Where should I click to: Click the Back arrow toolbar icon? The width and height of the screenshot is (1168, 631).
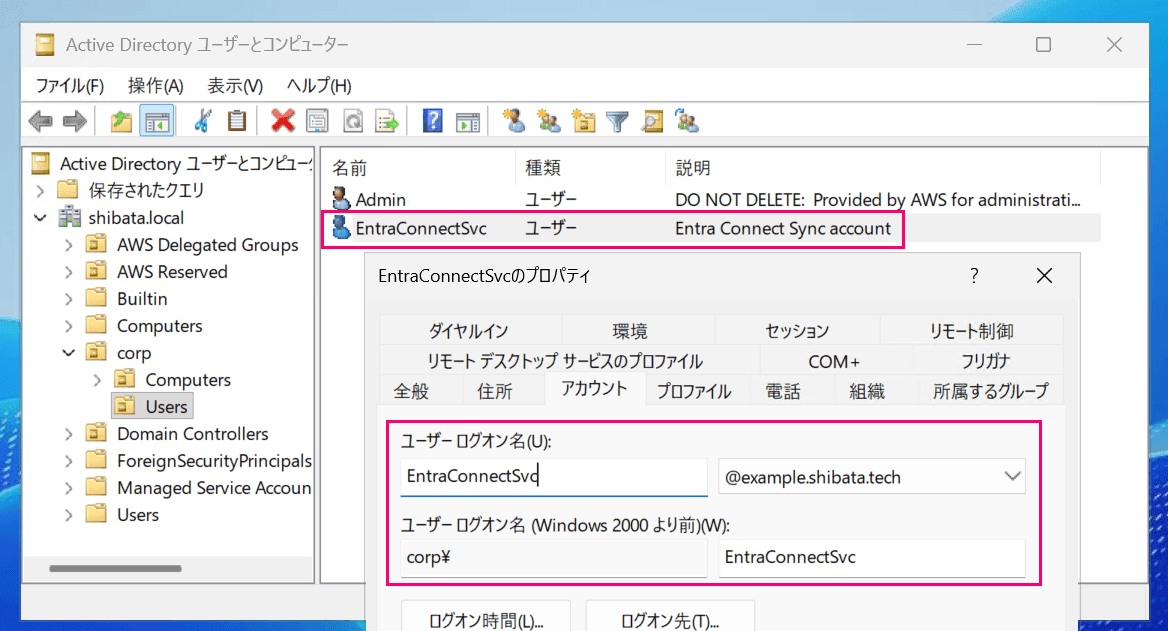(x=40, y=121)
